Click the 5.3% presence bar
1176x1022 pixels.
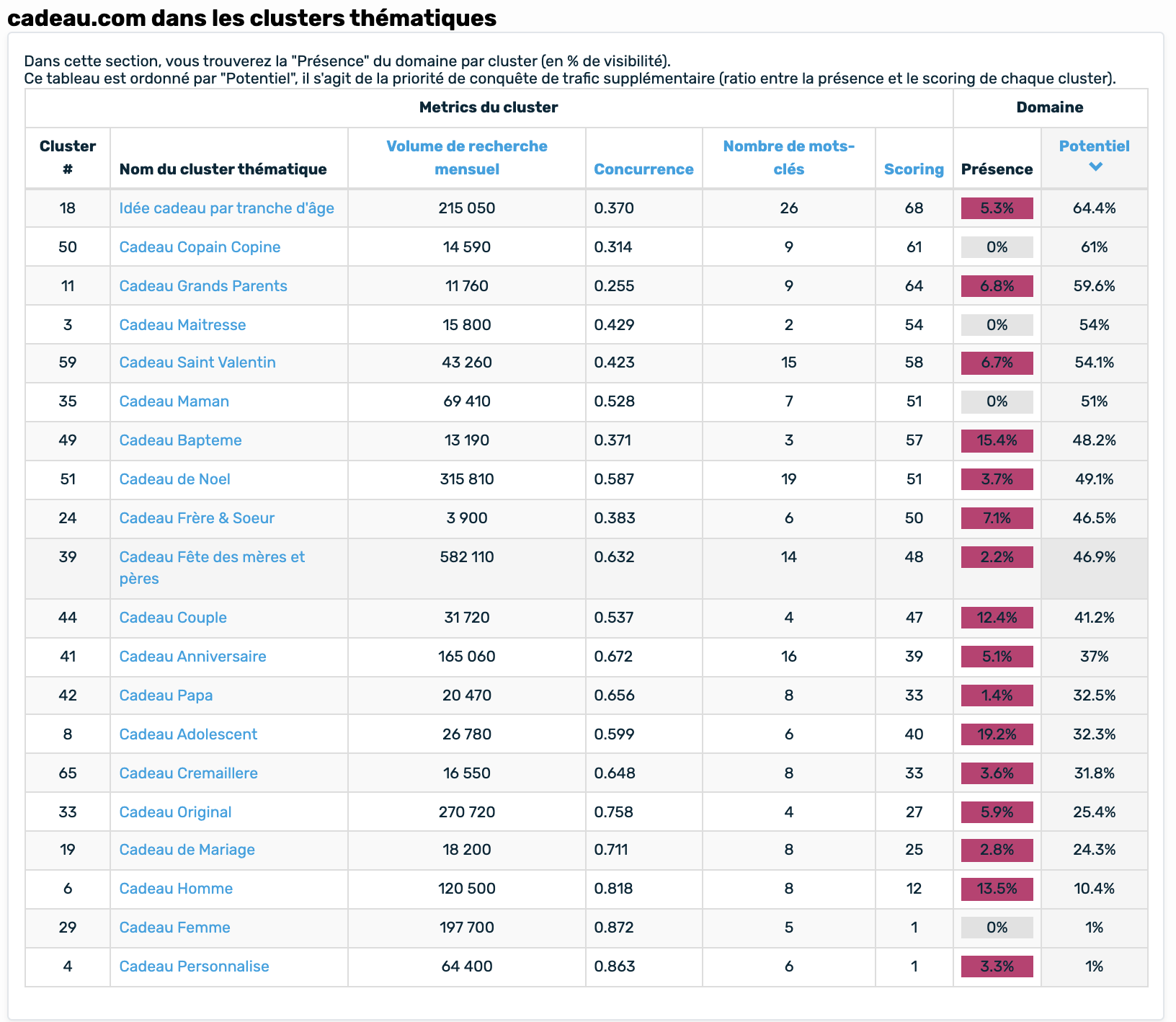997,208
